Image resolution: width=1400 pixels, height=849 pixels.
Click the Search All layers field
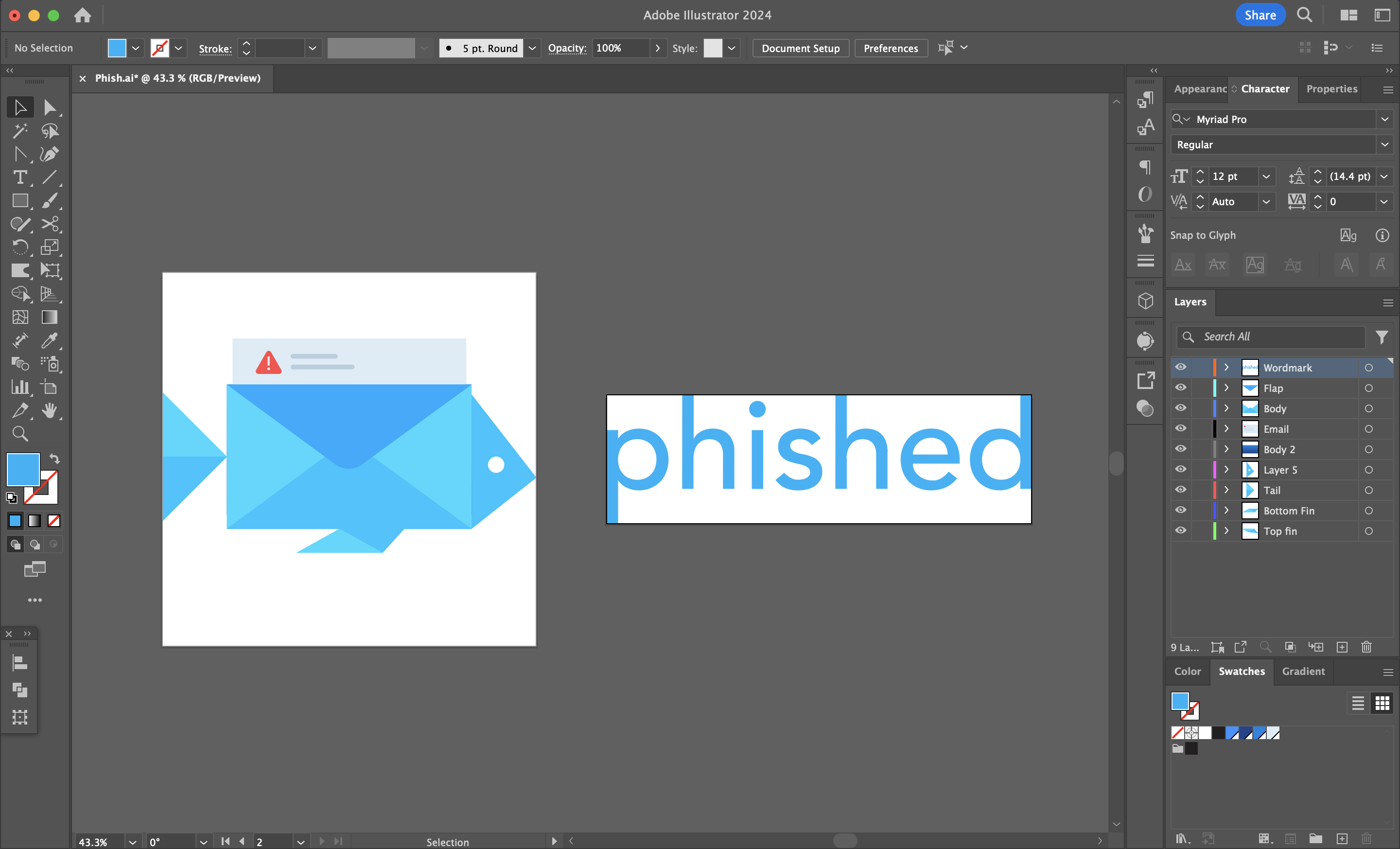1271,337
